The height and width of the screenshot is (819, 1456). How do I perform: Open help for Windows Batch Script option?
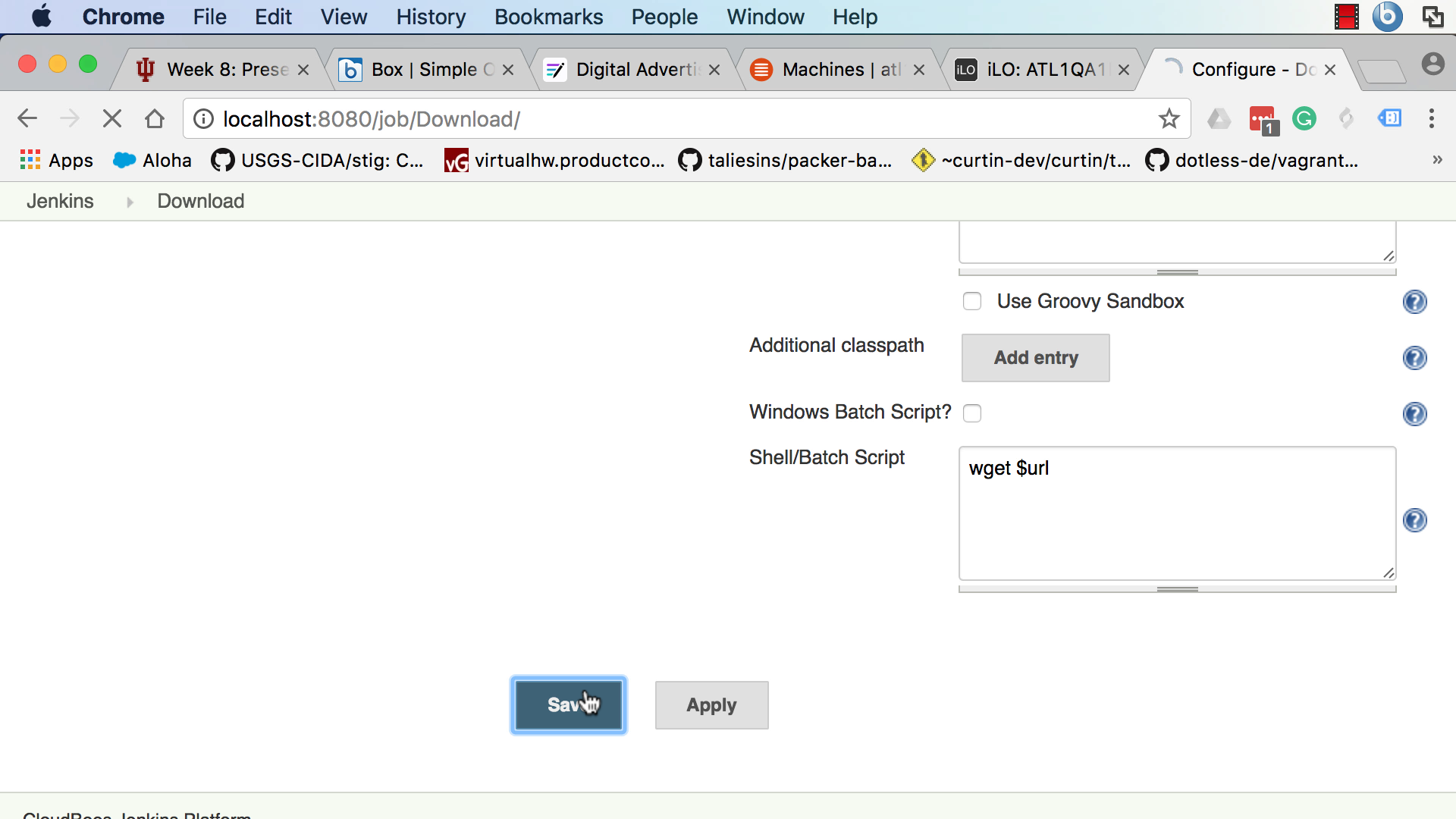(1414, 414)
